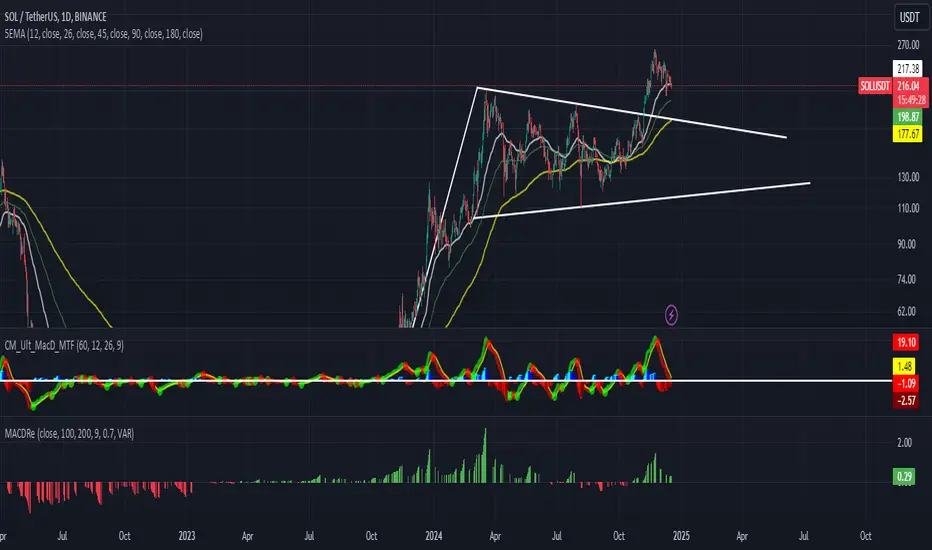Select the lower white ascending trendline

coord(642,200)
